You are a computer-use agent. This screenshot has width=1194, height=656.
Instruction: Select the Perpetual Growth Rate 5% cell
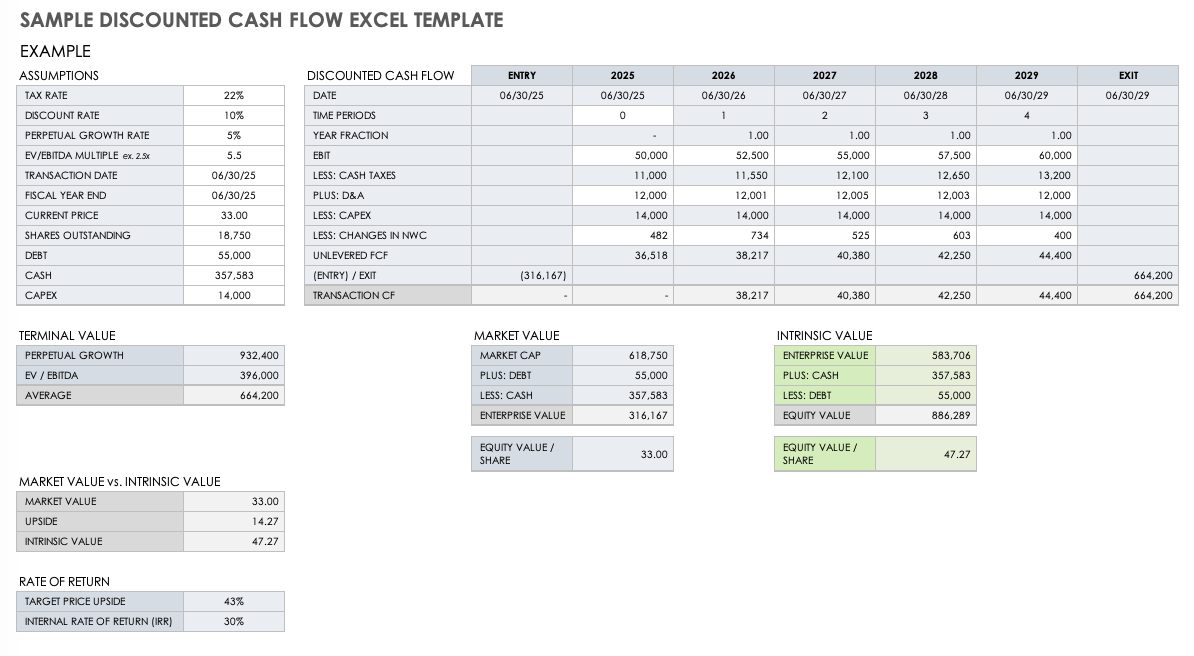tap(234, 135)
